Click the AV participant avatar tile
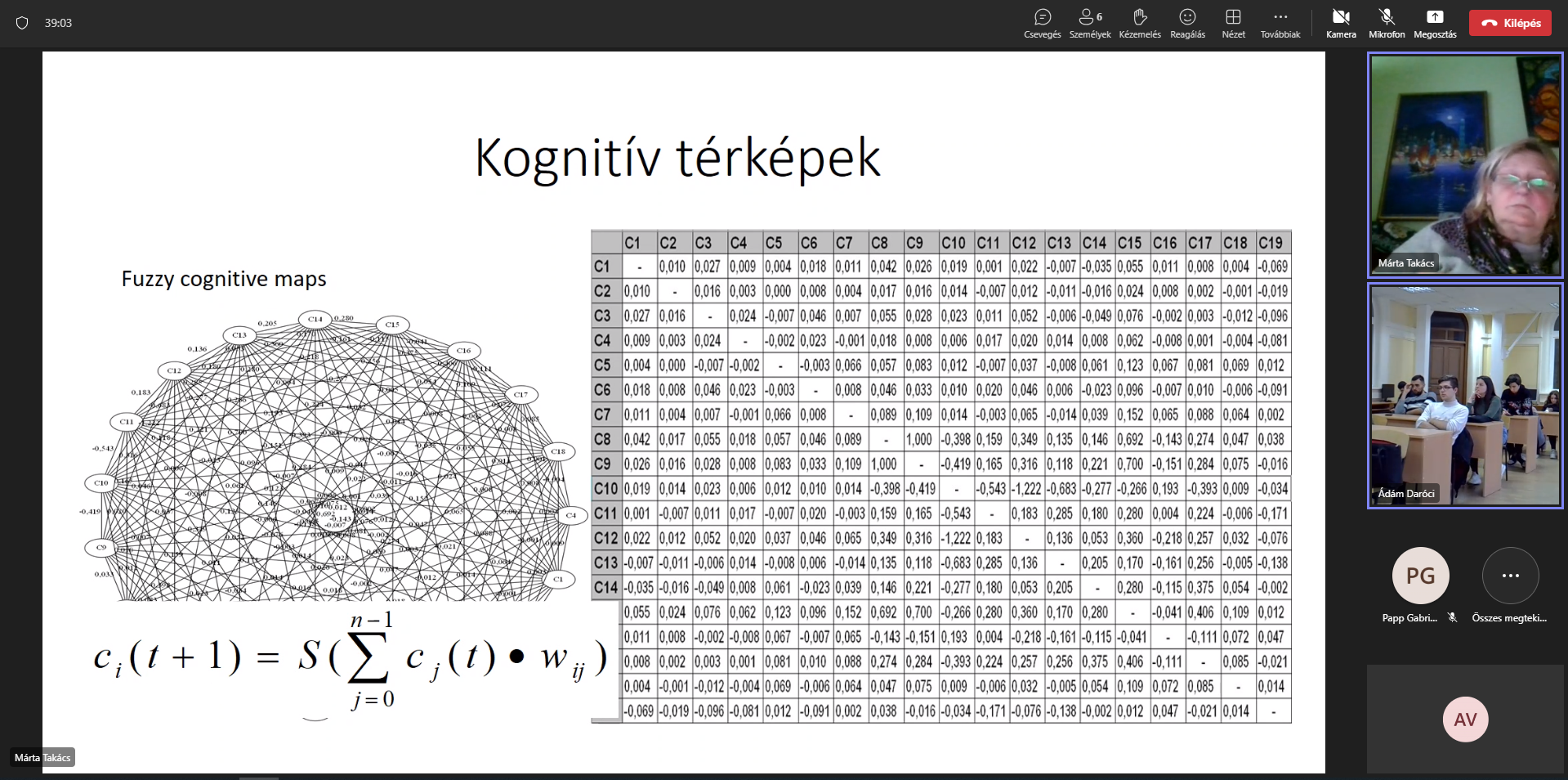Screen dimensions: 1568x780 (1464, 719)
